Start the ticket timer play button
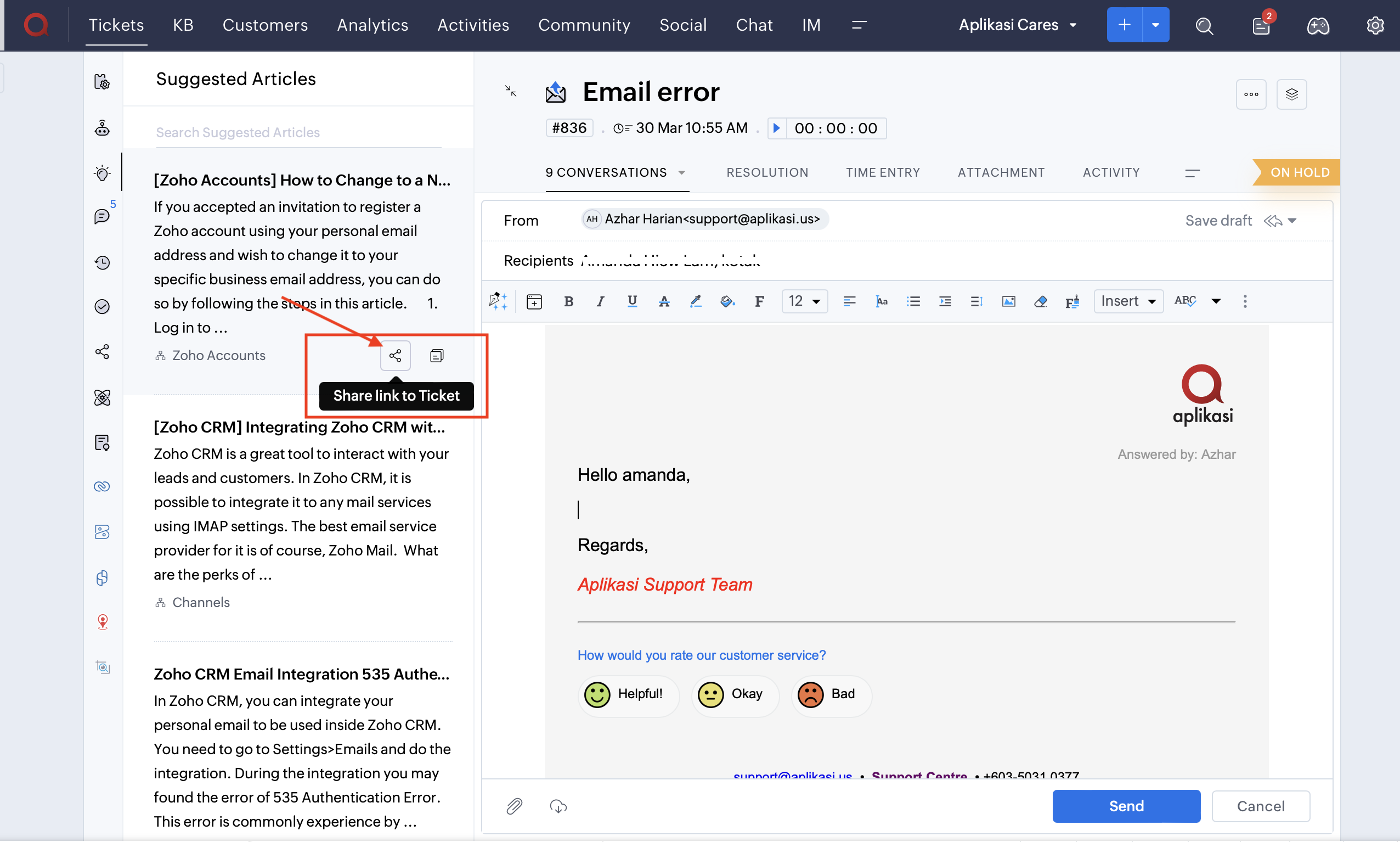 point(777,128)
